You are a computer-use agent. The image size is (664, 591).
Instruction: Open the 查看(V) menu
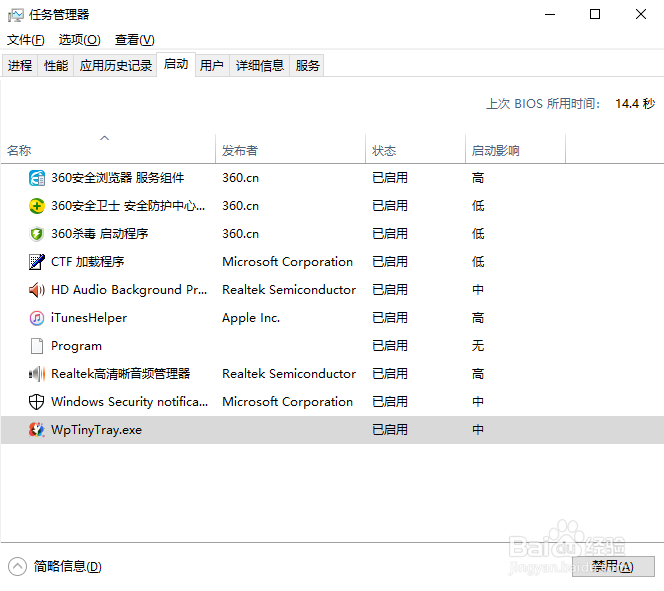point(135,40)
